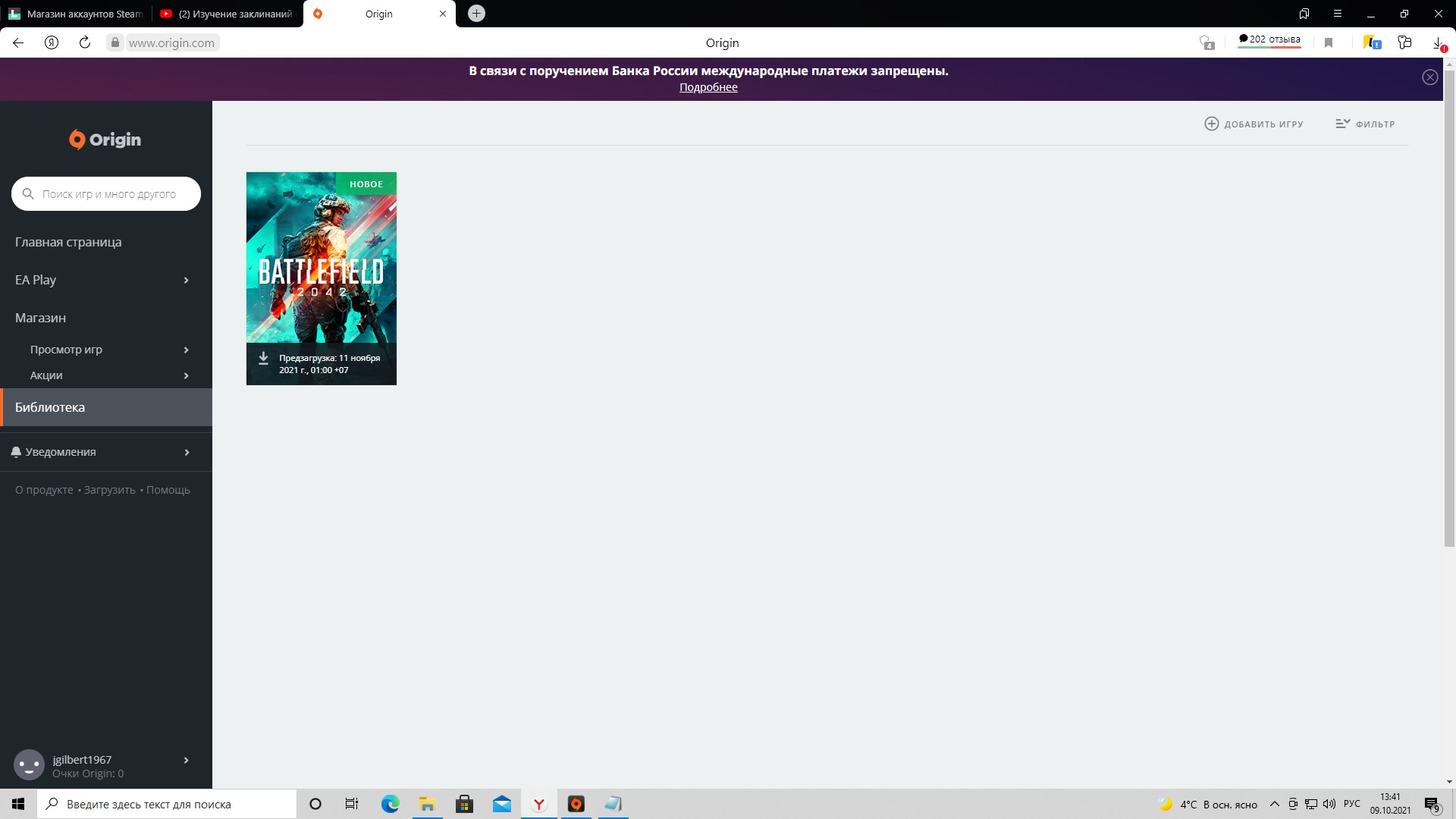Screen dimensions: 1456x819
Task: Switch to Yandex Browser on the taskbar
Action: click(538, 804)
